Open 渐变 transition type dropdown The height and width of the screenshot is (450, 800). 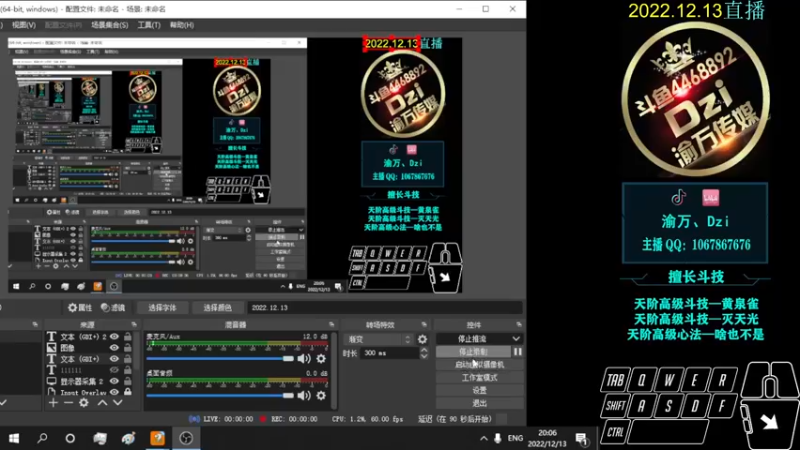[378, 339]
